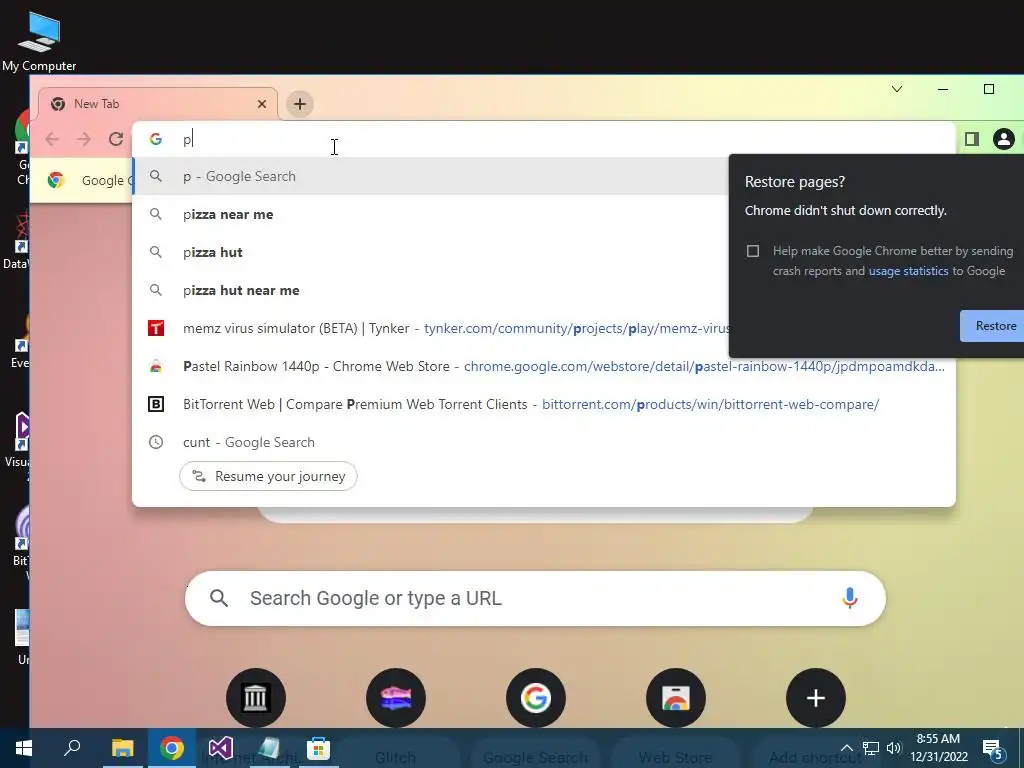Screen dimensions: 1024x768
Task: Open the Windows Start menu
Action: 24,748
